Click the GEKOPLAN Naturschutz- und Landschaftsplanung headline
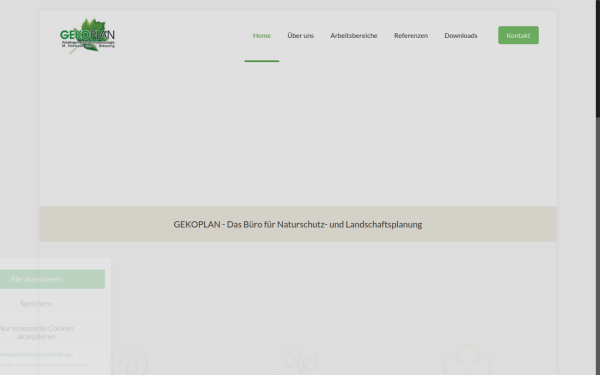The image size is (600, 375). coord(298,225)
